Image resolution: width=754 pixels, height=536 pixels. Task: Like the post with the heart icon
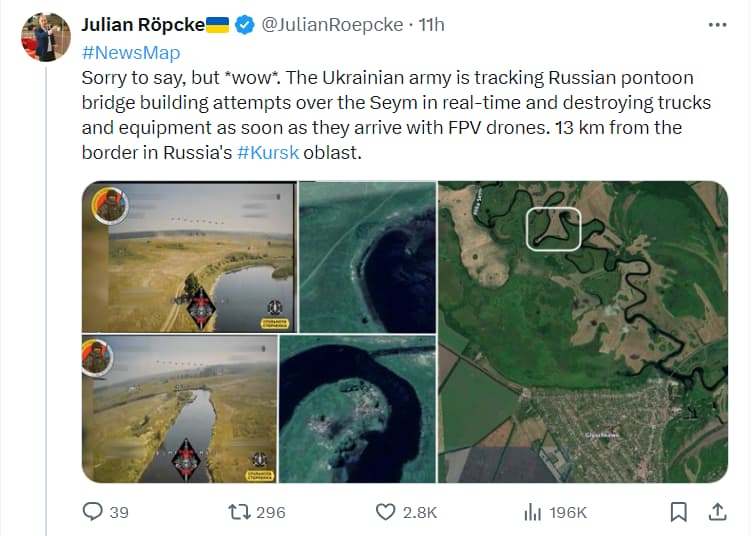click(x=385, y=511)
